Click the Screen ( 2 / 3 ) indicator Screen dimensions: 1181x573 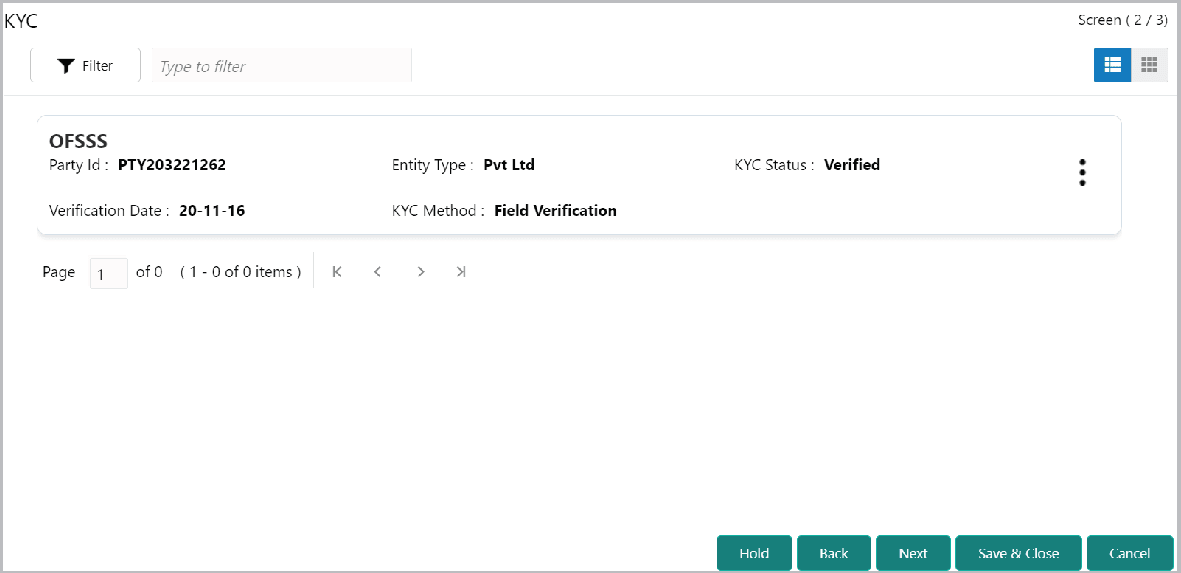click(x=1122, y=20)
